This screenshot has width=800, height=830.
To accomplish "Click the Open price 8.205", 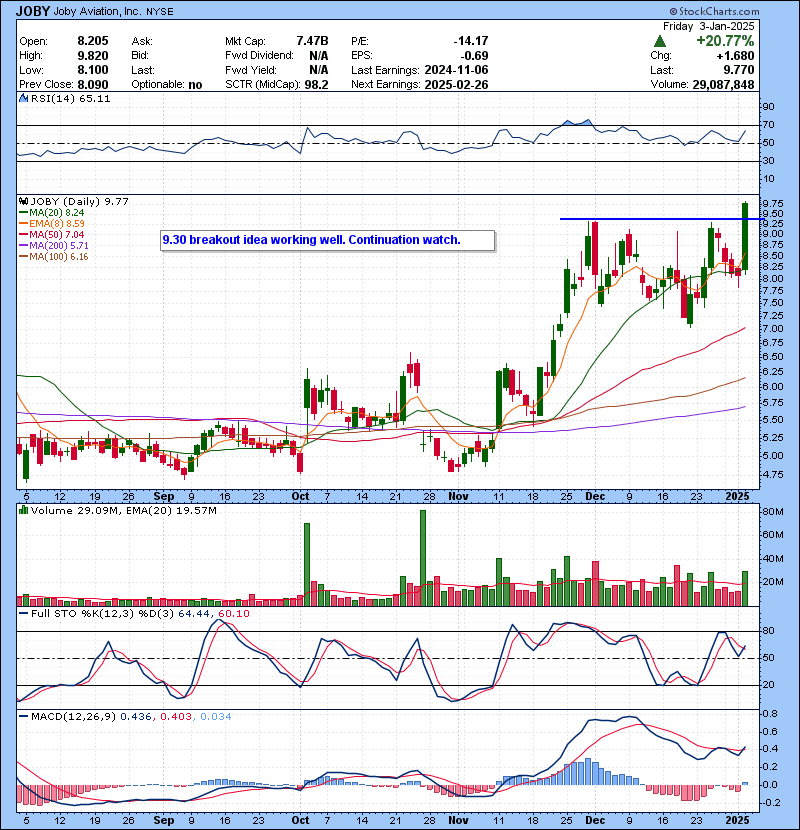I will point(93,41).
